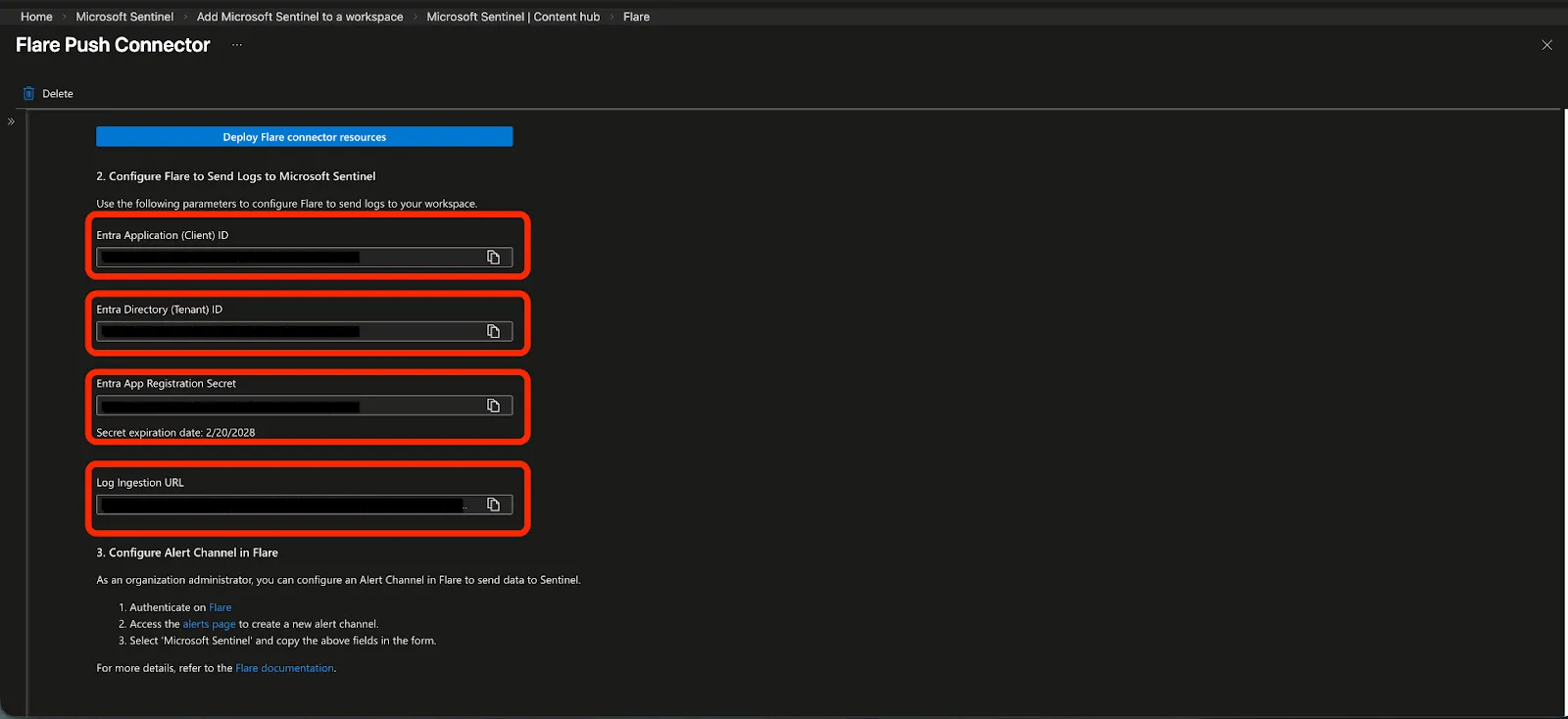1568x719 pixels.
Task: Click Deploy Flare connector resources button
Action: [x=304, y=137]
